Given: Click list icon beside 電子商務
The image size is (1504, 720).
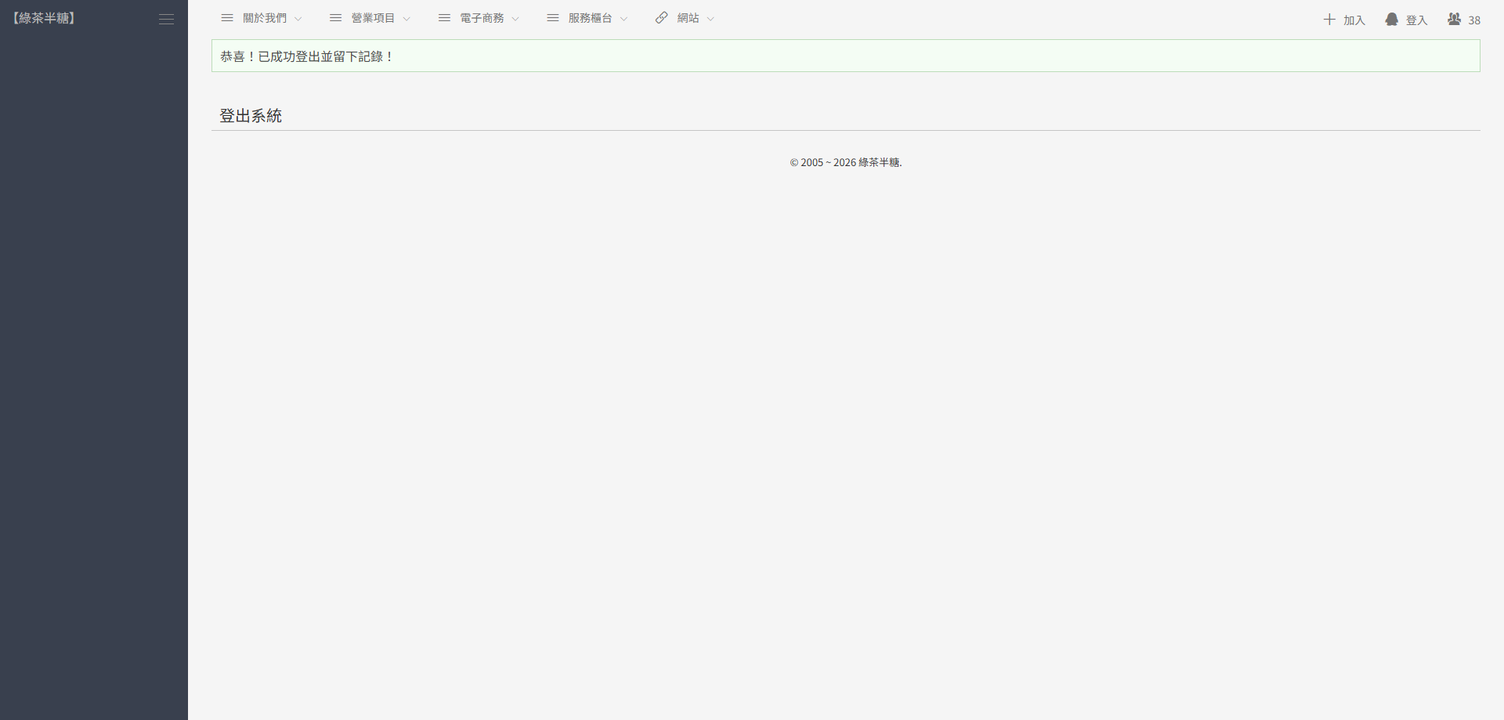Looking at the screenshot, I should (444, 18).
